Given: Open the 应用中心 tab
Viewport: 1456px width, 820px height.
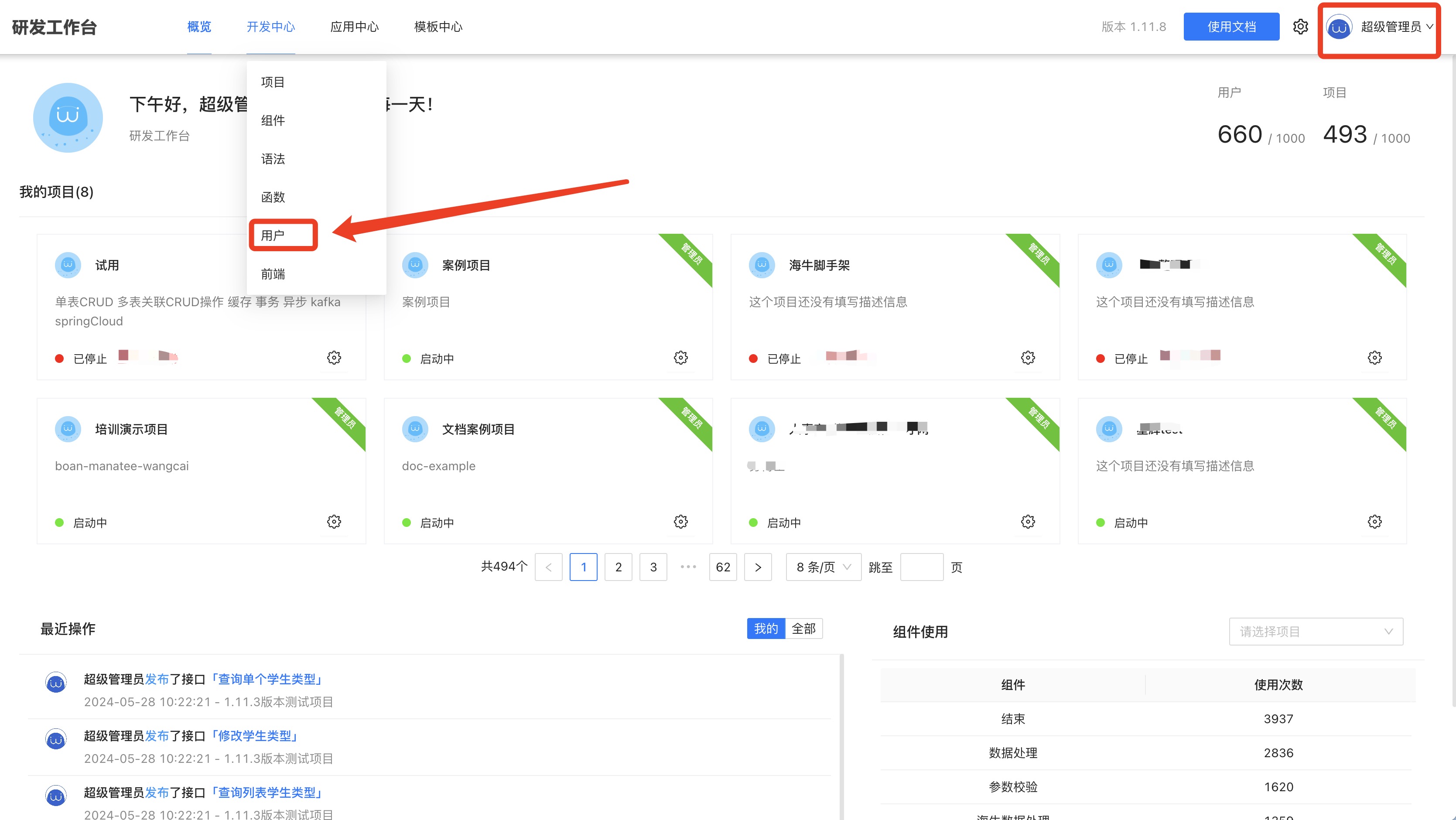Looking at the screenshot, I should 354,27.
